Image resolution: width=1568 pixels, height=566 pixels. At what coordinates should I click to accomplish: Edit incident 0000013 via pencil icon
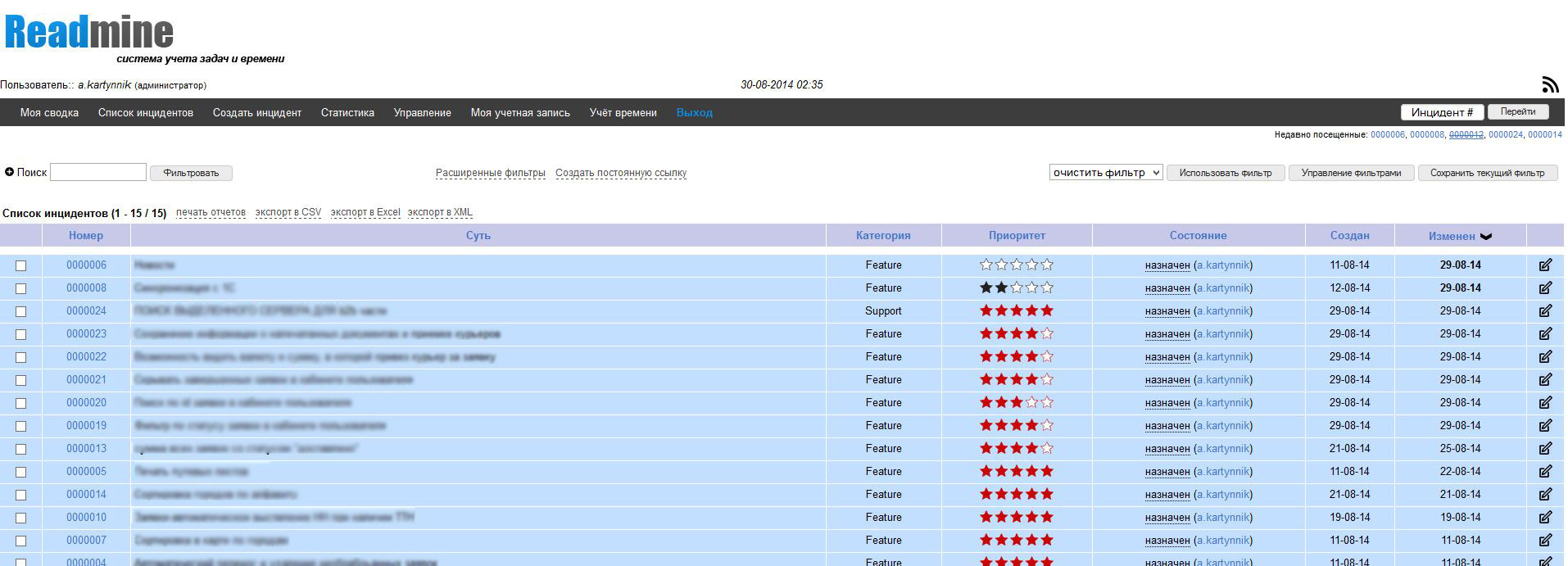(1545, 449)
